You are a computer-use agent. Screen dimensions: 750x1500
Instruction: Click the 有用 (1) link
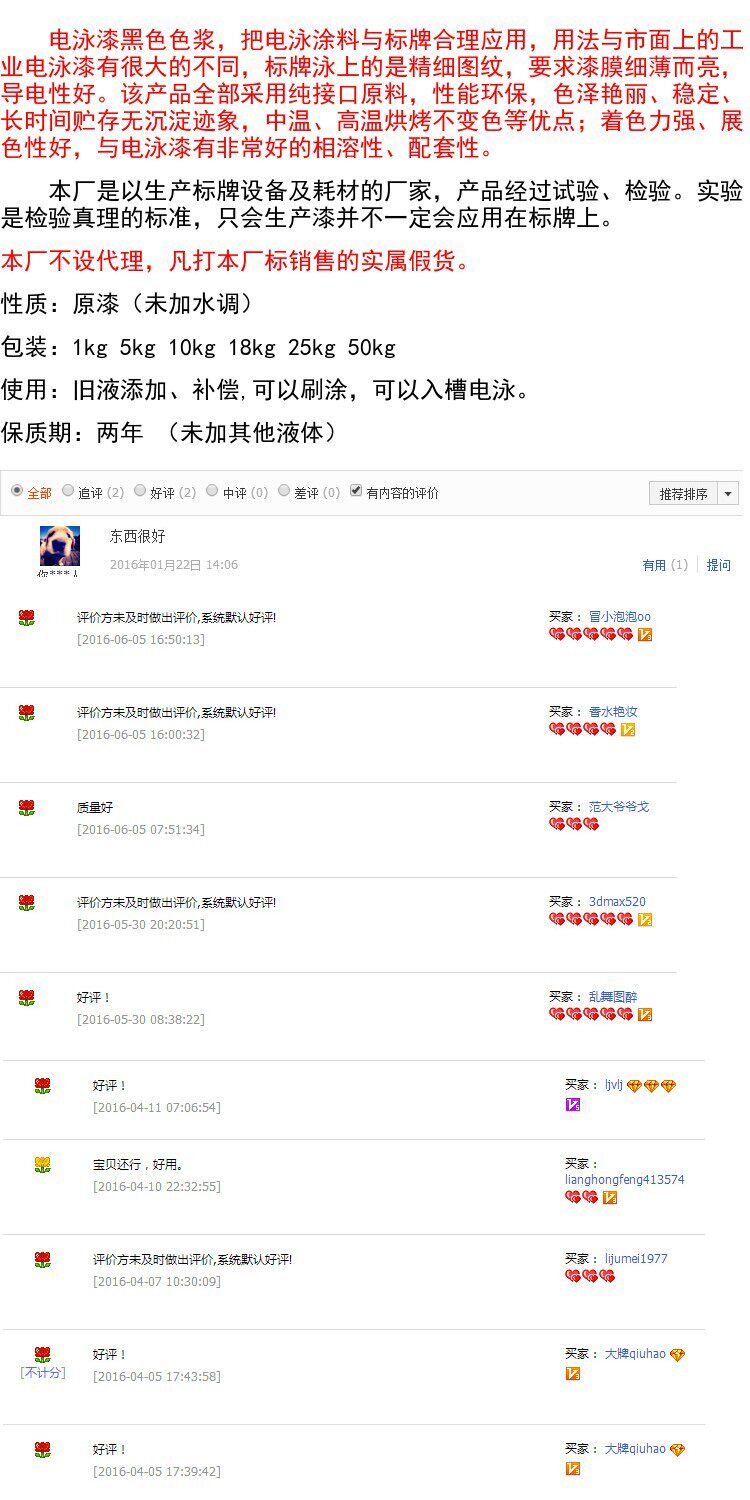(665, 565)
